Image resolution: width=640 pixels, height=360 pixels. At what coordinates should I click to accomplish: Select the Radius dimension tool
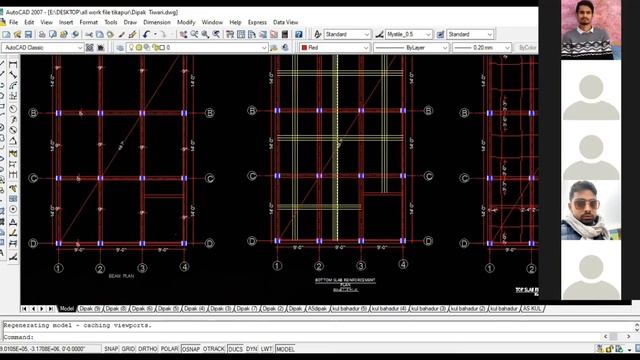pyautogui.click(x=13, y=109)
